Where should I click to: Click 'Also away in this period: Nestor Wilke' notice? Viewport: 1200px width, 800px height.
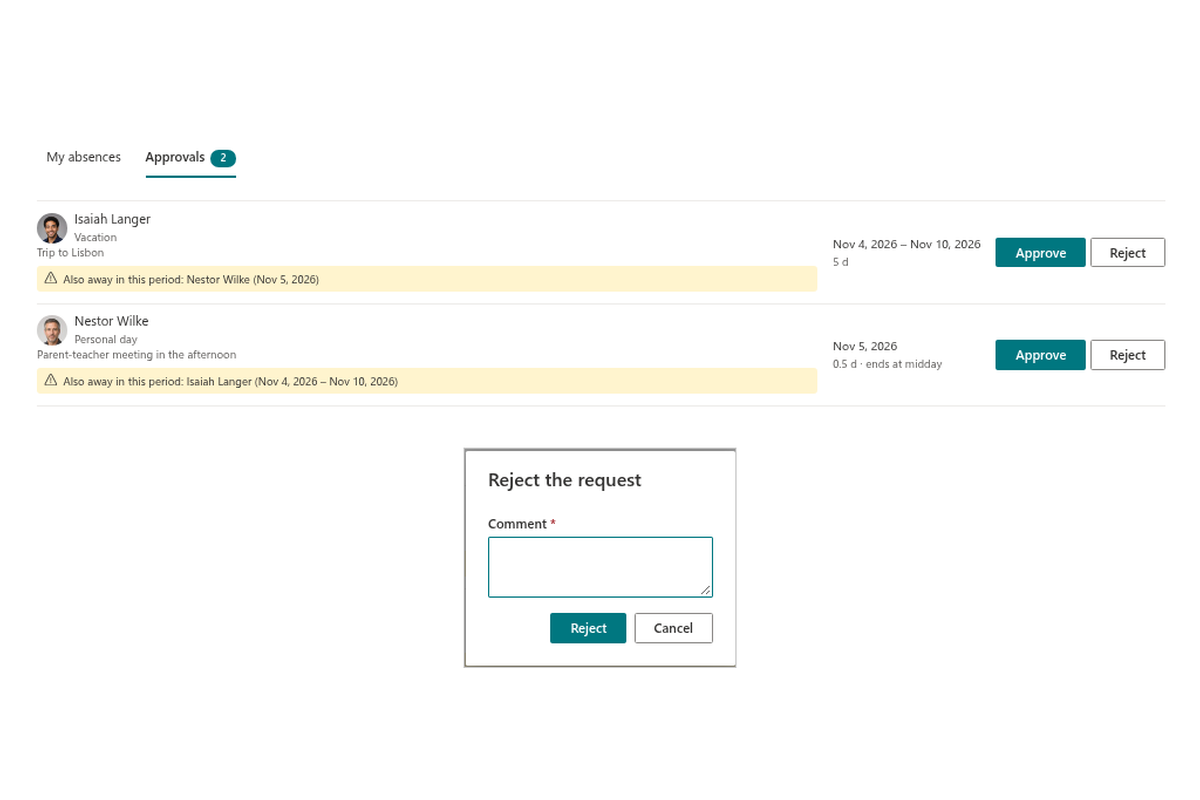(427, 279)
